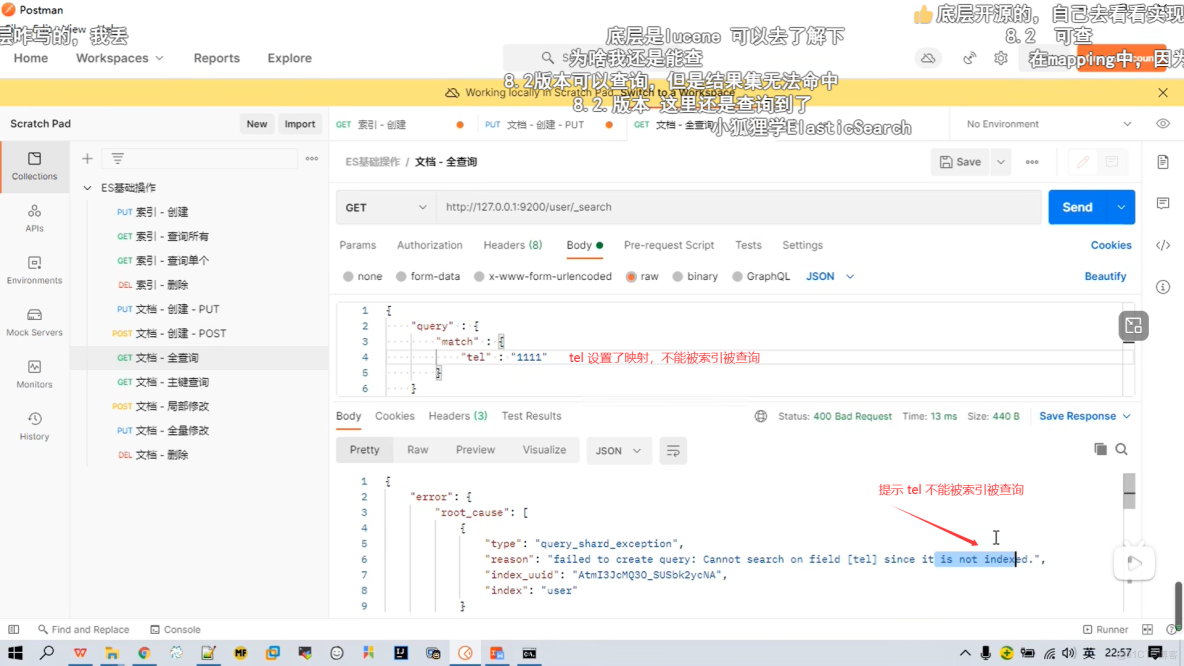Open the JSON format dropdown
The height and width of the screenshot is (666, 1184).
[828, 276]
